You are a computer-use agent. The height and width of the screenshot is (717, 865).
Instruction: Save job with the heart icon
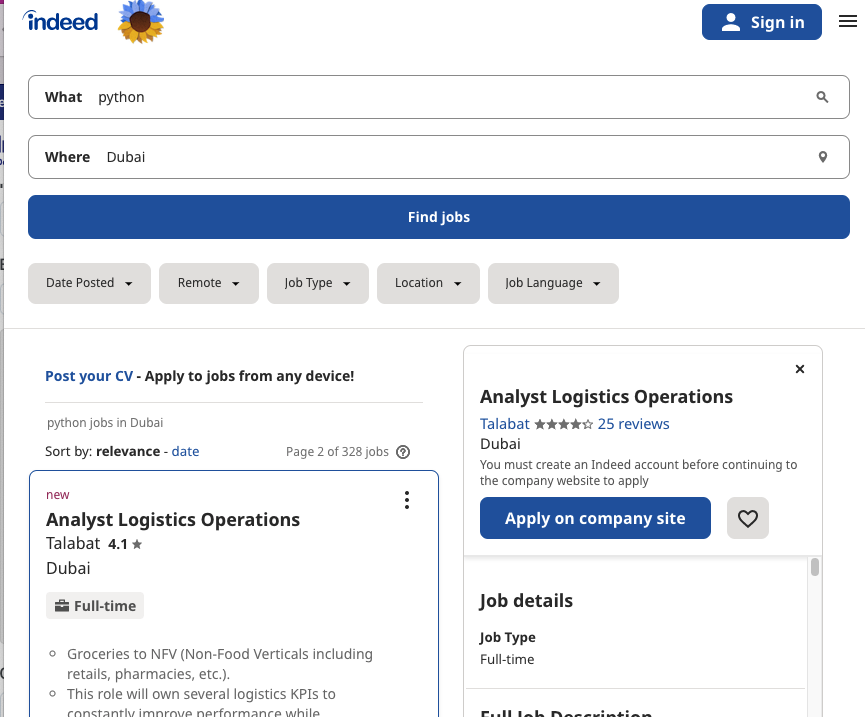click(x=747, y=518)
